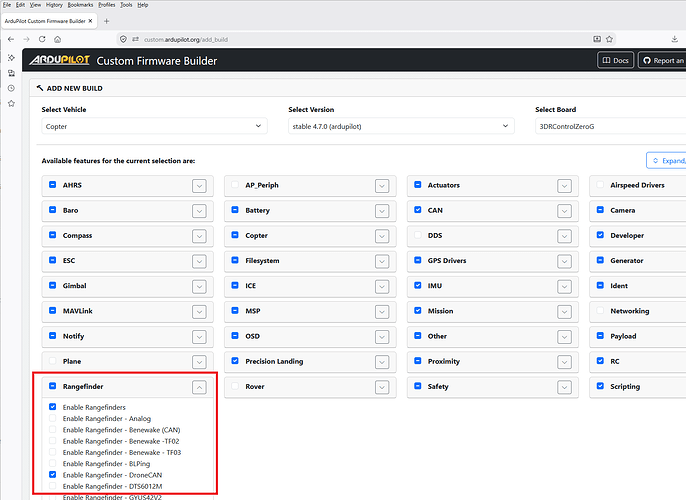Expand the Baro category chevron
This screenshot has height=500, width=686.
pos(199,211)
